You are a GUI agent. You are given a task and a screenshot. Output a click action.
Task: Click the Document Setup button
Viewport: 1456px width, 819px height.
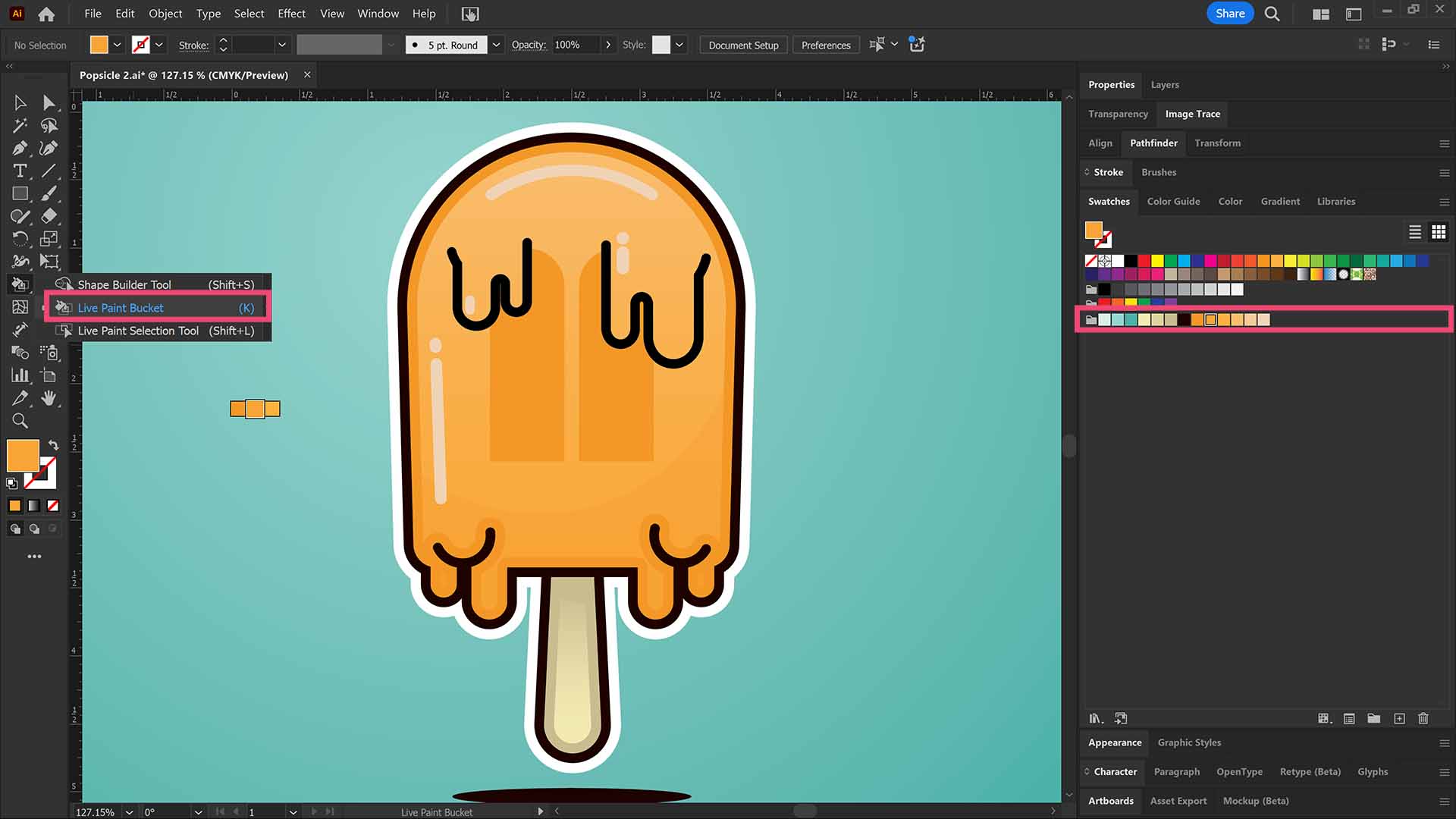coord(743,45)
